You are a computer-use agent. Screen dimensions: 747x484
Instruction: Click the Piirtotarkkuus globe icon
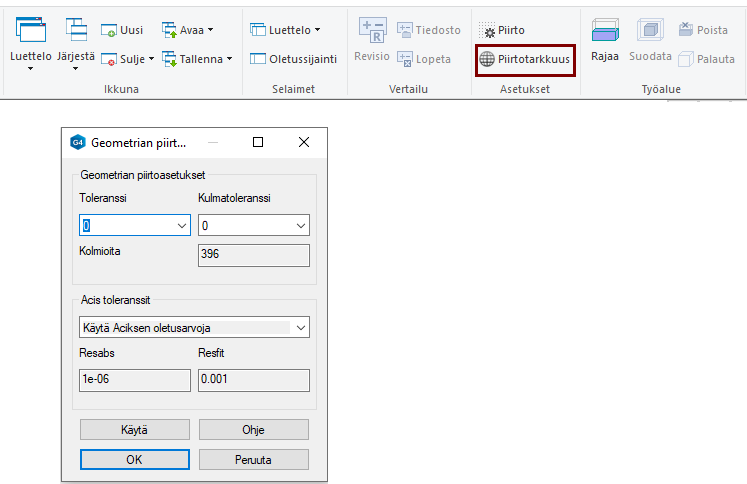pyautogui.click(x=487, y=59)
